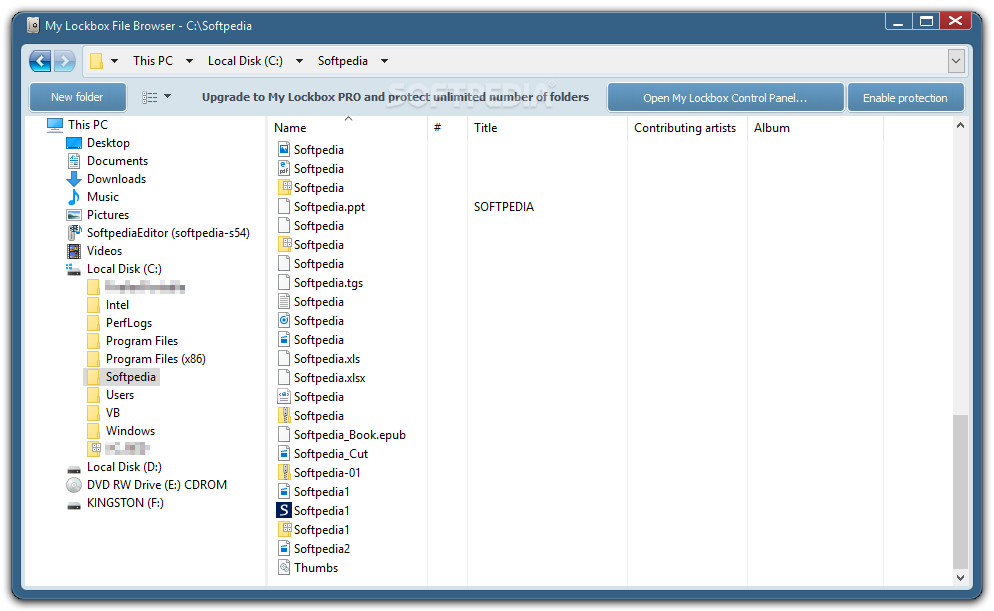Viewport: 994px width, 611px height.
Task: Click the image icon of first Softpedia file
Action: tap(284, 150)
